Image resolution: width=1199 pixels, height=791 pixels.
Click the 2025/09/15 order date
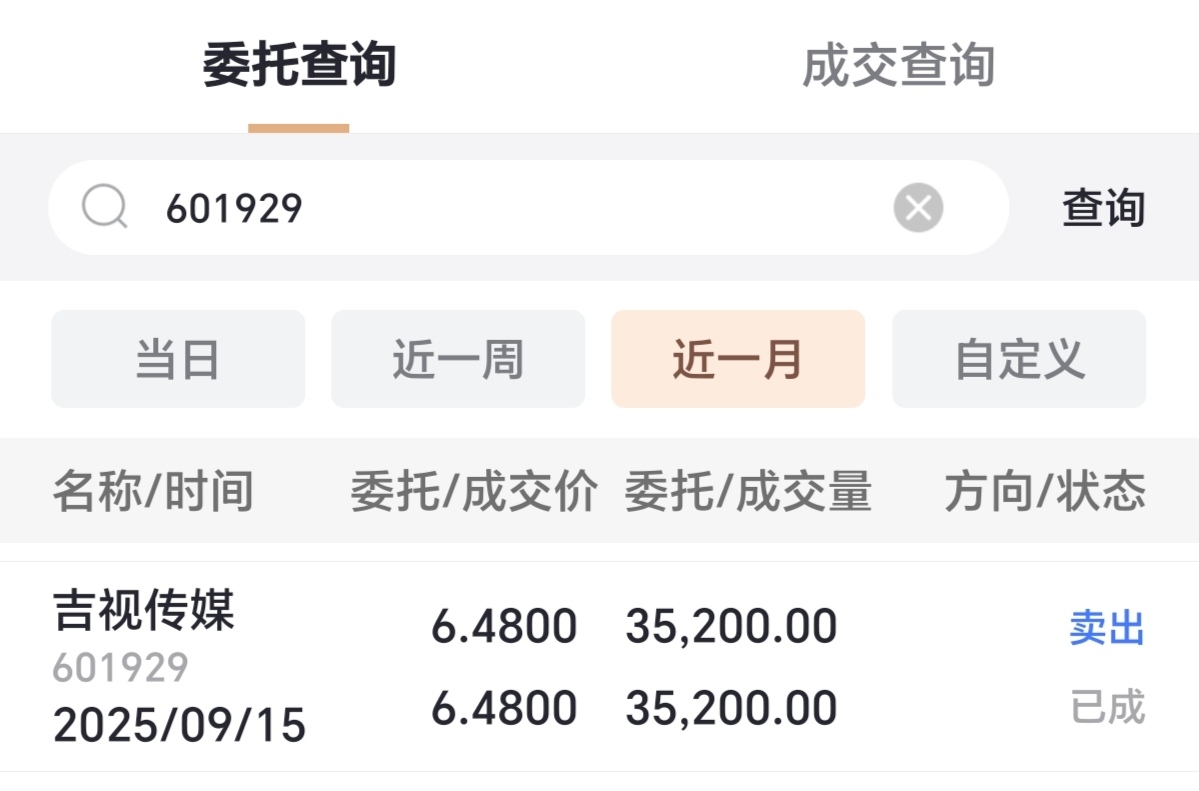pyautogui.click(x=179, y=725)
